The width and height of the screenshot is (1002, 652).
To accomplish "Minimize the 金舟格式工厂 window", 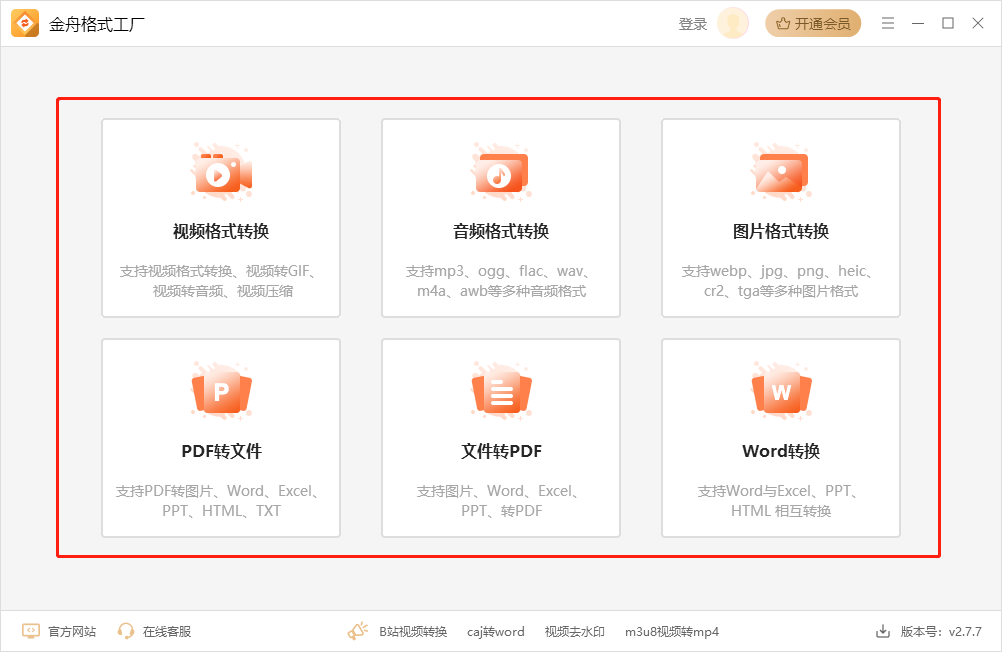I will (918, 24).
